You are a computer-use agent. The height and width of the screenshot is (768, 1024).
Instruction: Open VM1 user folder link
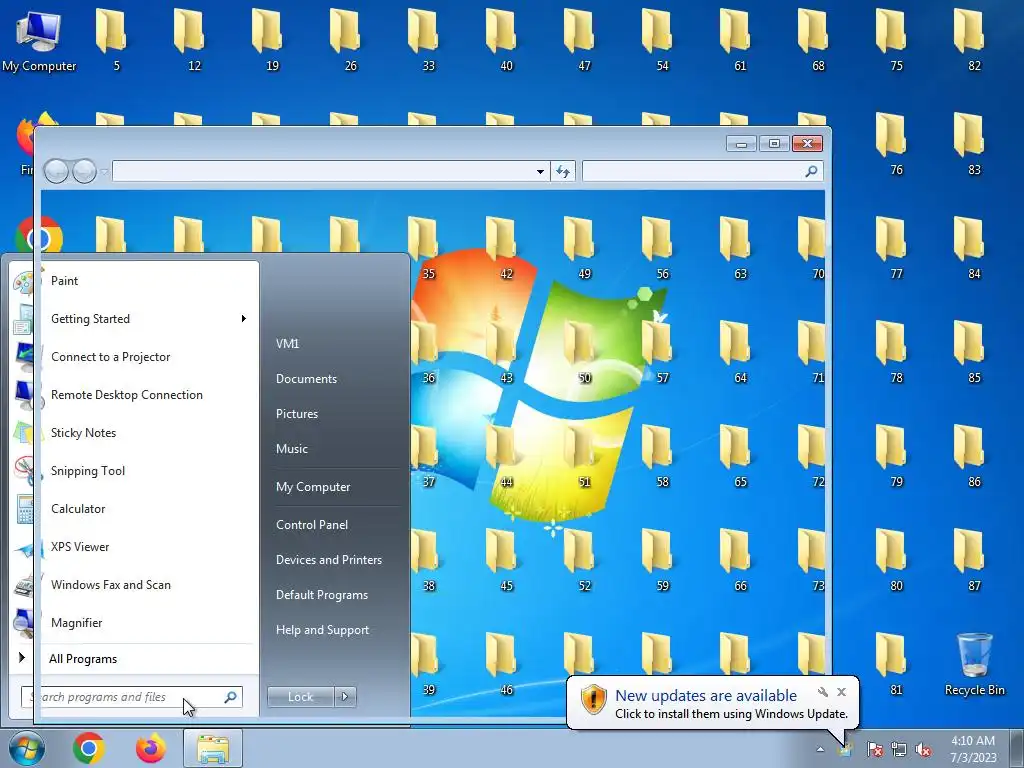click(x=334, y=344)
